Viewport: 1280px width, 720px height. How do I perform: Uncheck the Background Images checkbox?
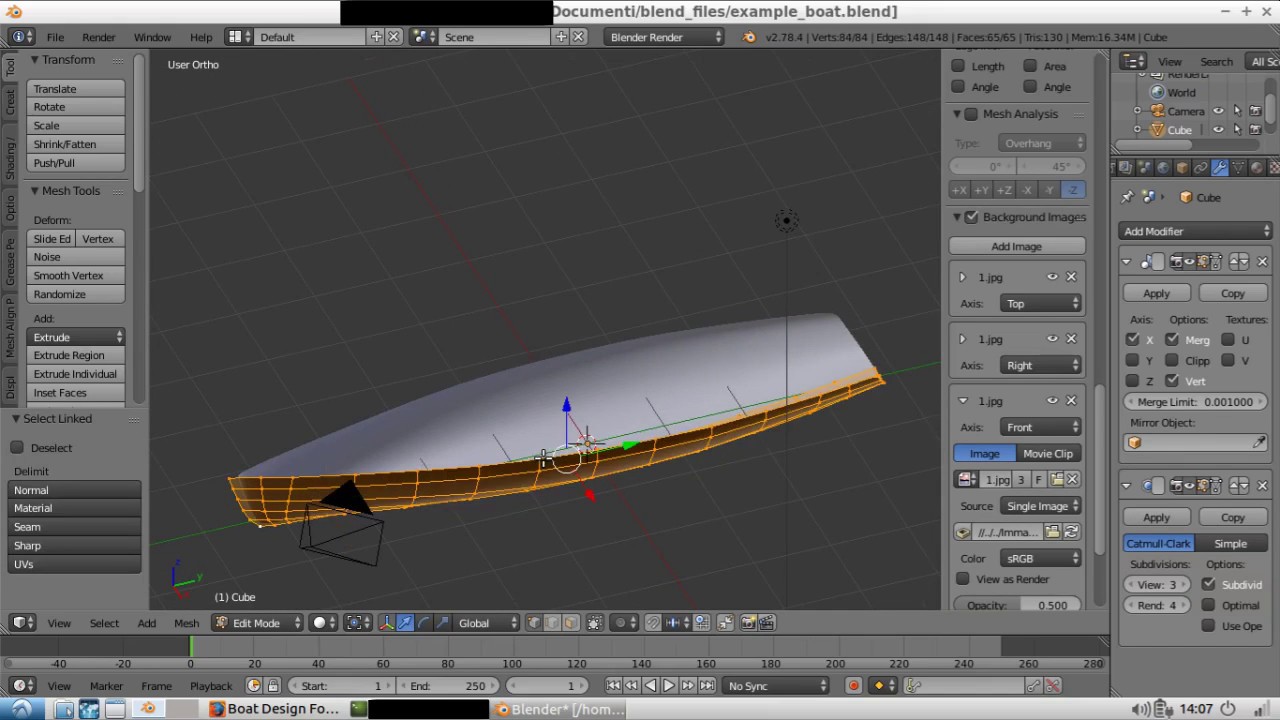[x=970, y=217]
